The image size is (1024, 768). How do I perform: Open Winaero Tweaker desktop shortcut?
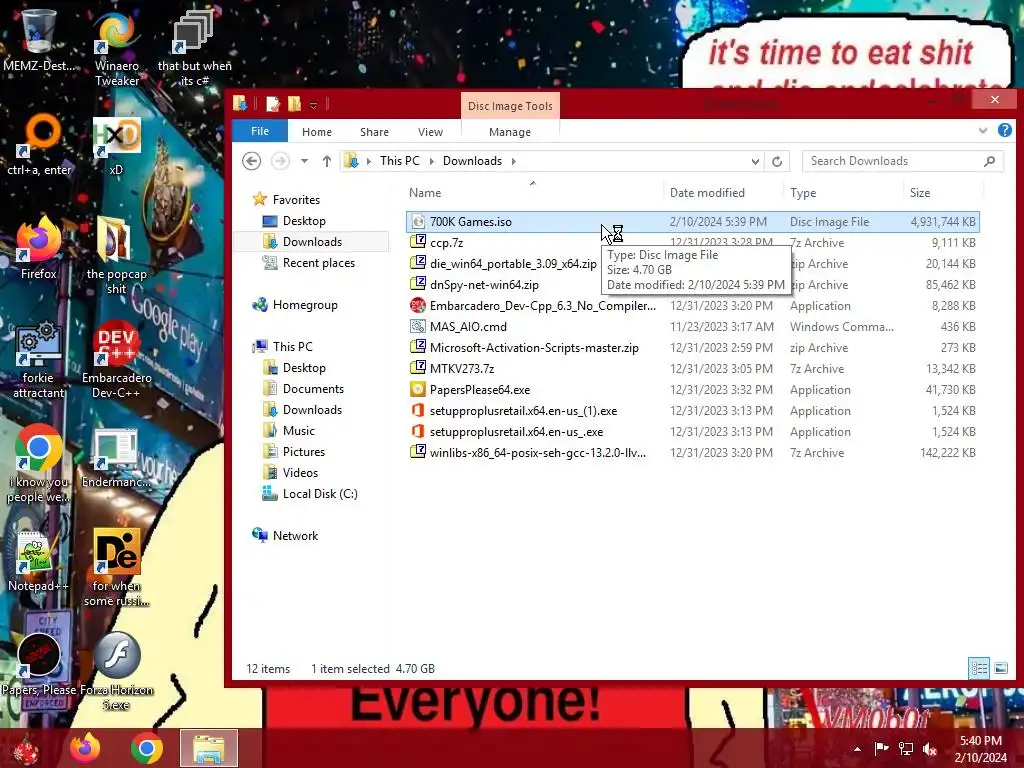coord(116,47)
